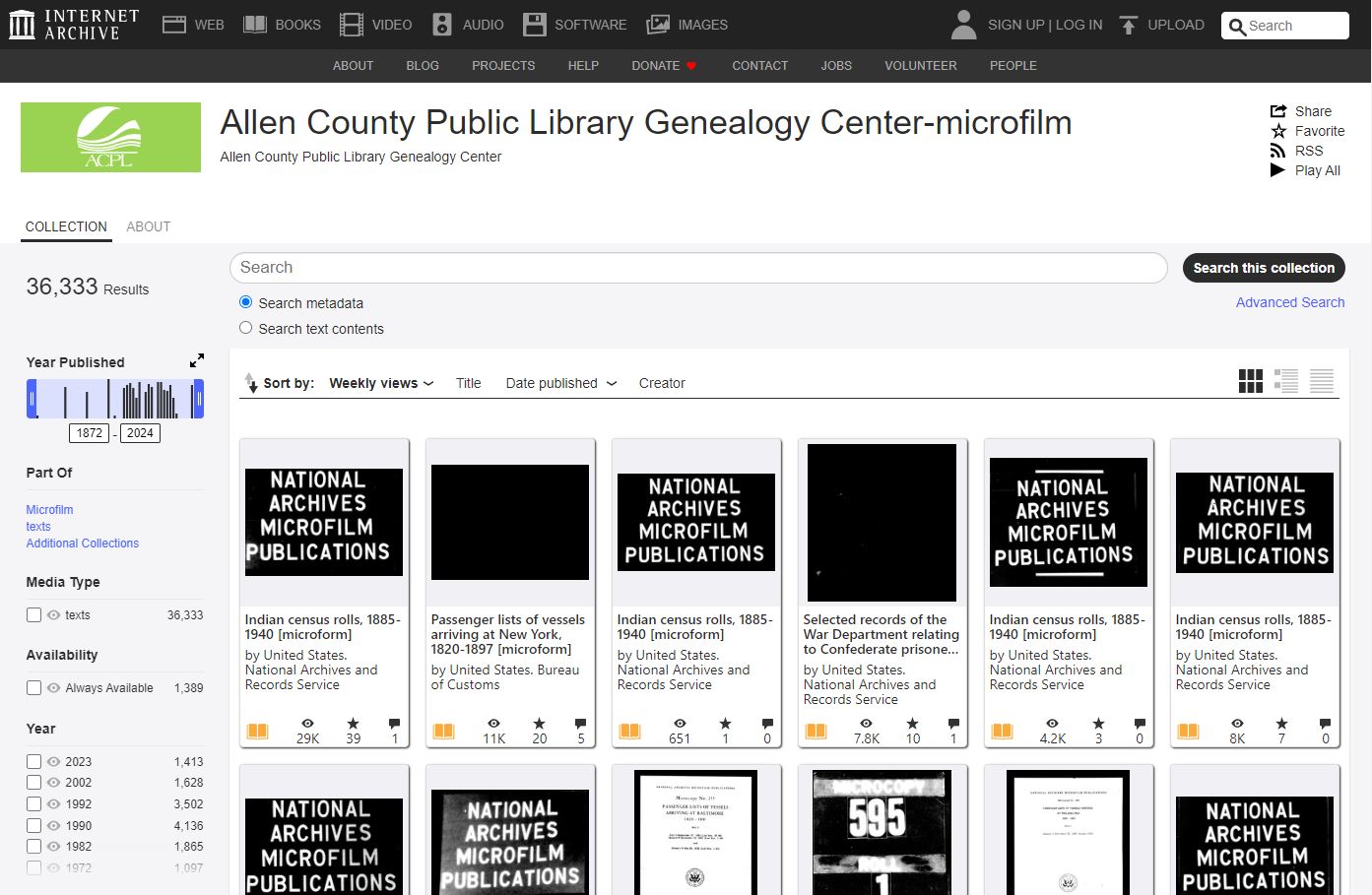
Task: Click the 2024 end year field
Action: point(140,433)
